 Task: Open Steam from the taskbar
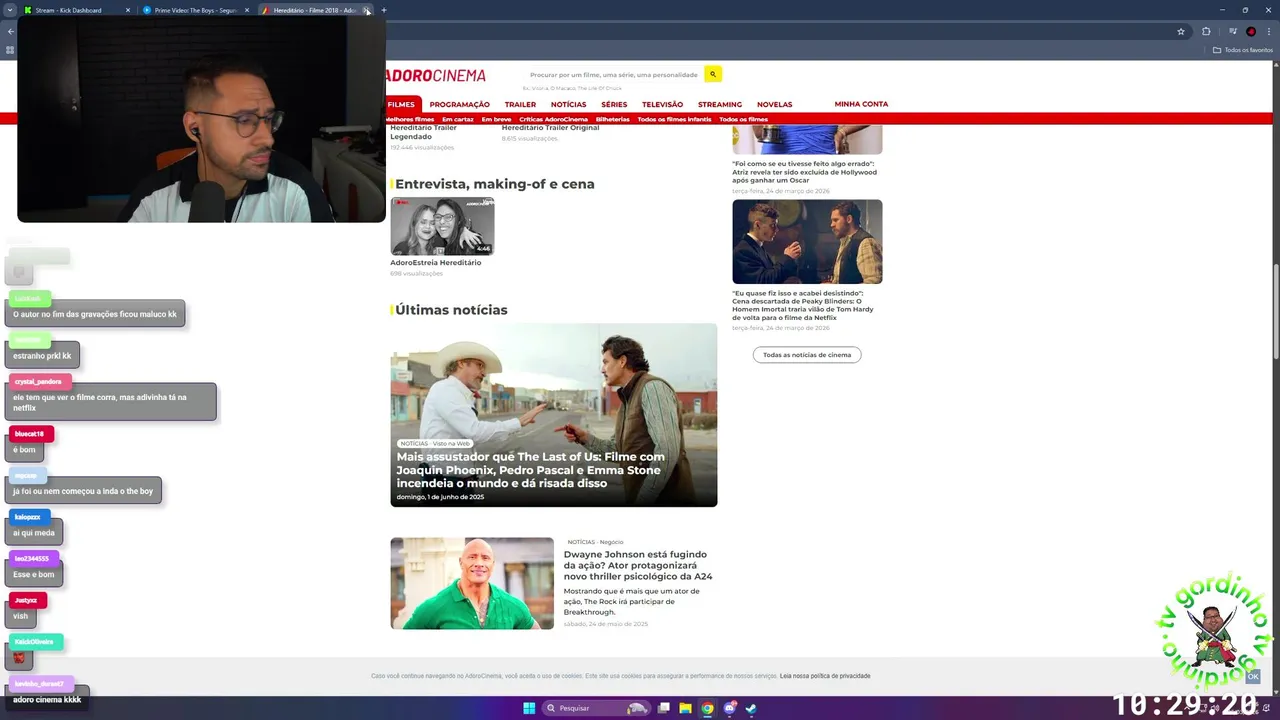[x=751, y=708]
